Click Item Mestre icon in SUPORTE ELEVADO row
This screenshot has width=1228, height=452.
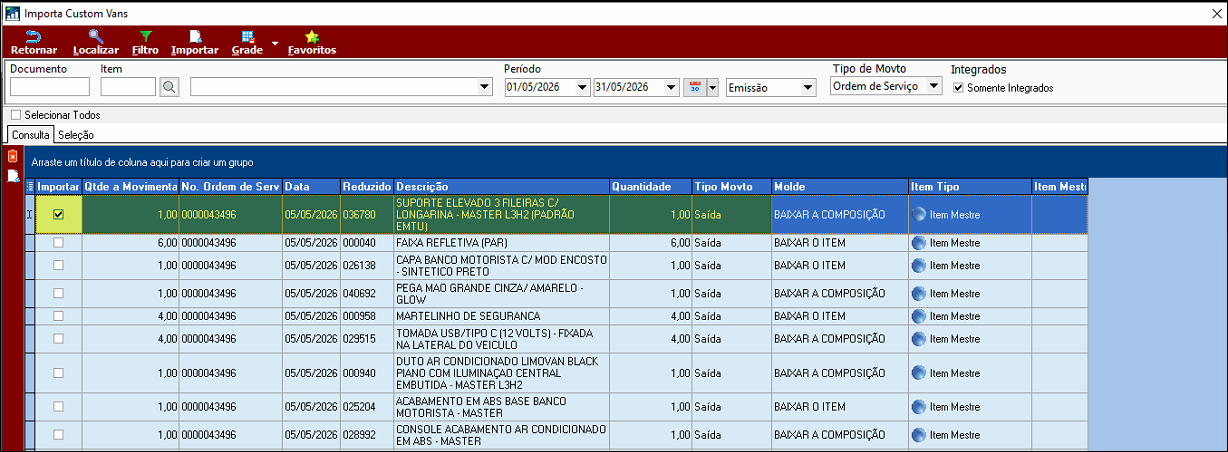pyautogui.click(x=919, y=214)
